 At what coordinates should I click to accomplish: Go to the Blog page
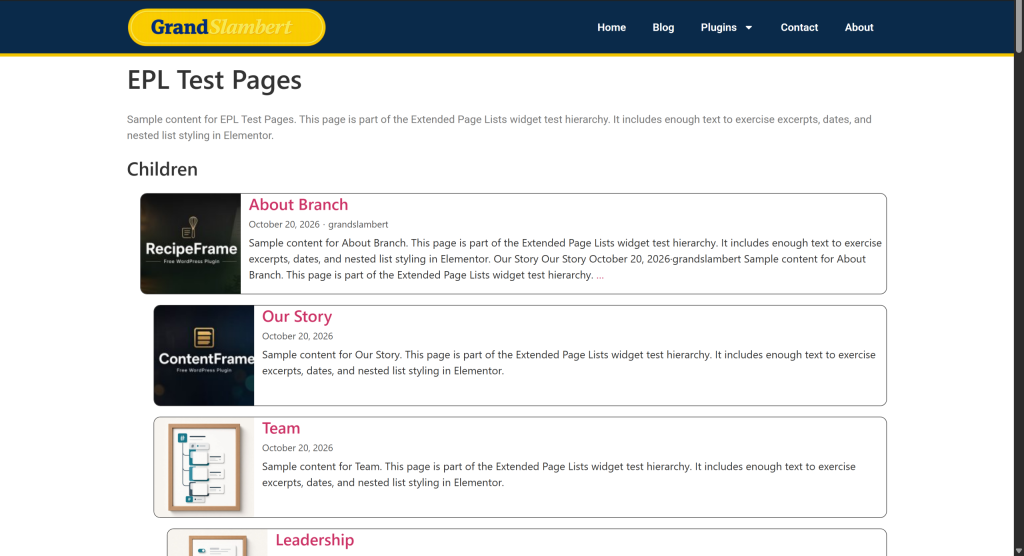coord(663,27)
